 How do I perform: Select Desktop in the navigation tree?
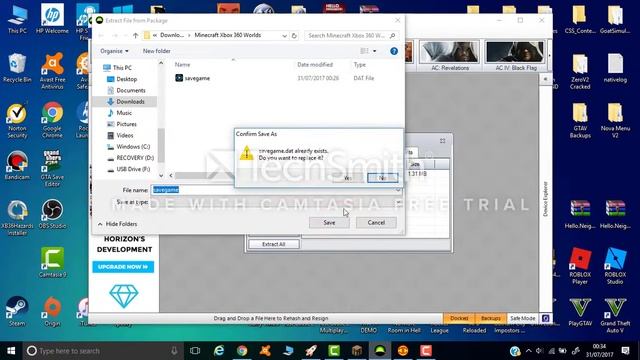pos(127,79)
